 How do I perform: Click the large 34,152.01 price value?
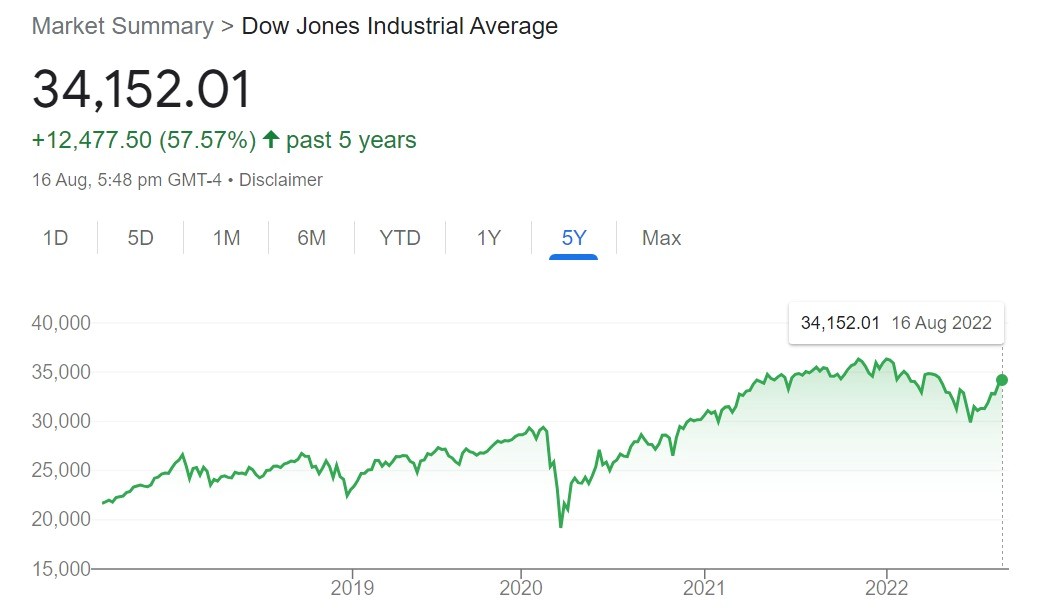pyautogui.click(x=142, y=90)
